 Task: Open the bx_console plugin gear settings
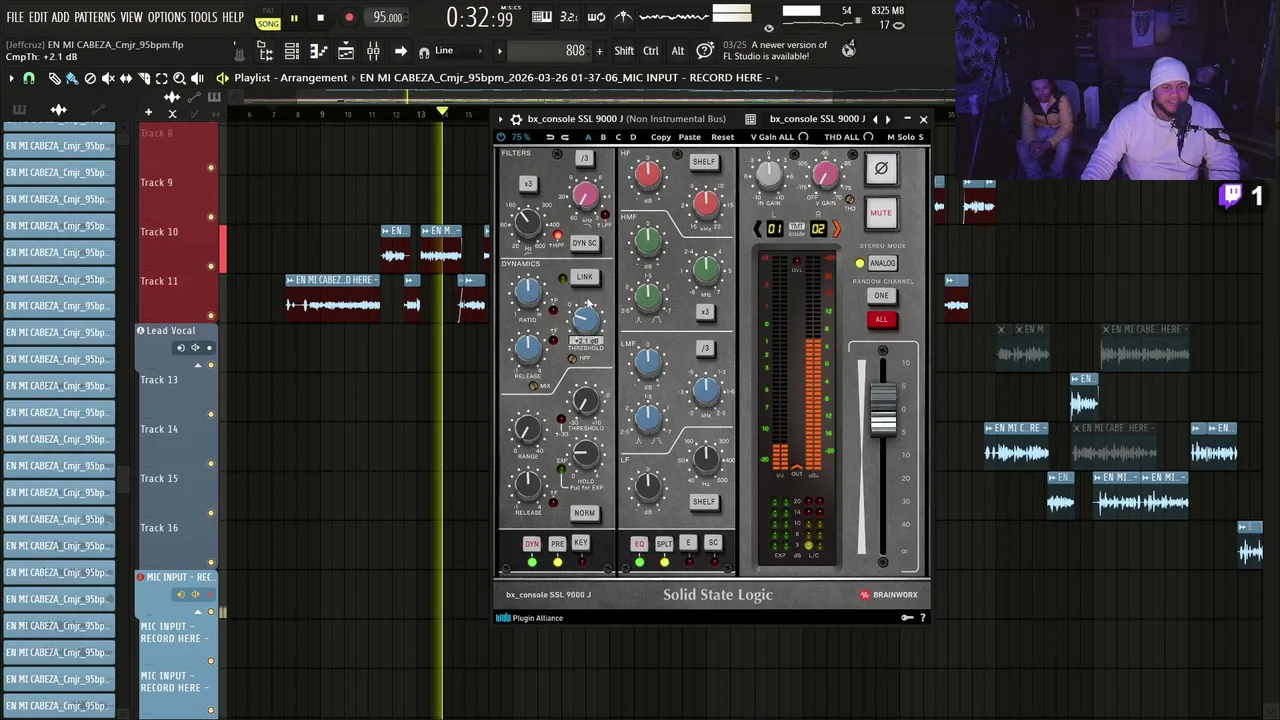pos(516,119)
